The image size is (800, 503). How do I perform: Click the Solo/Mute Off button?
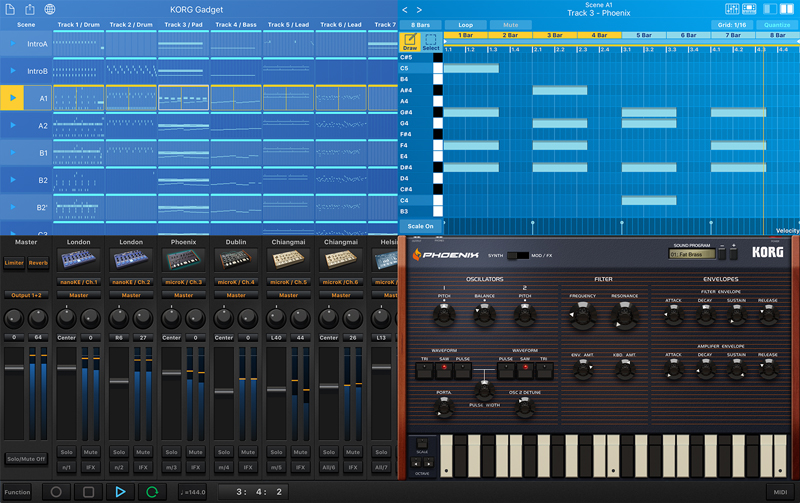[26, 459]
